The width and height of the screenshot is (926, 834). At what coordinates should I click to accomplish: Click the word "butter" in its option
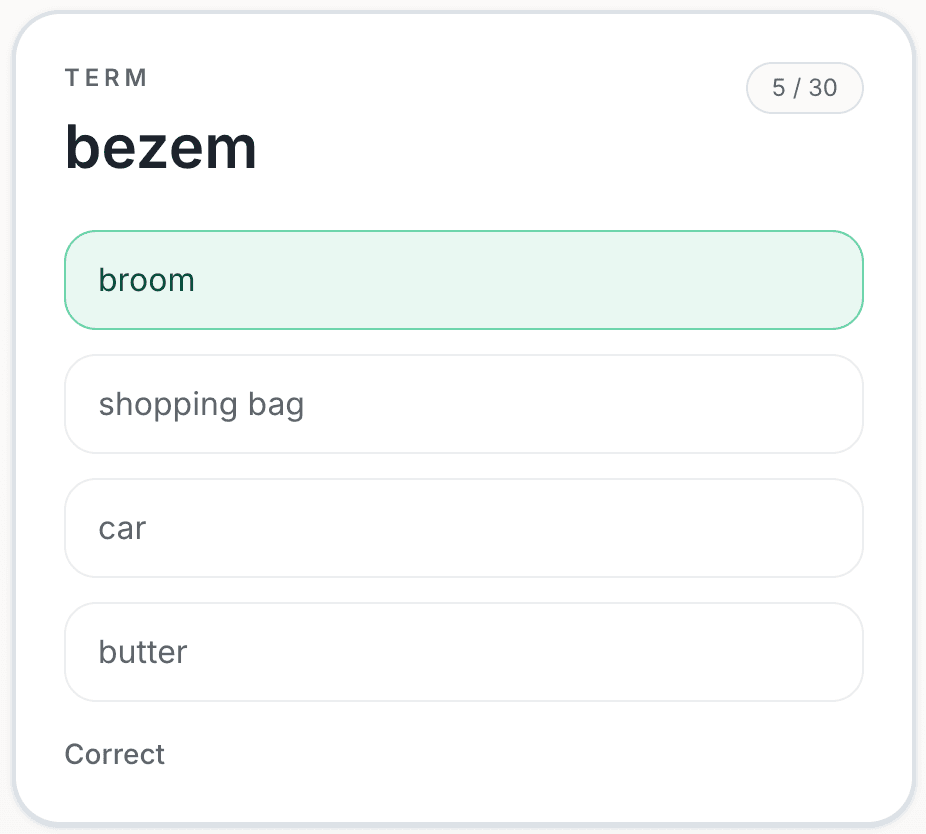click(142, 652)
